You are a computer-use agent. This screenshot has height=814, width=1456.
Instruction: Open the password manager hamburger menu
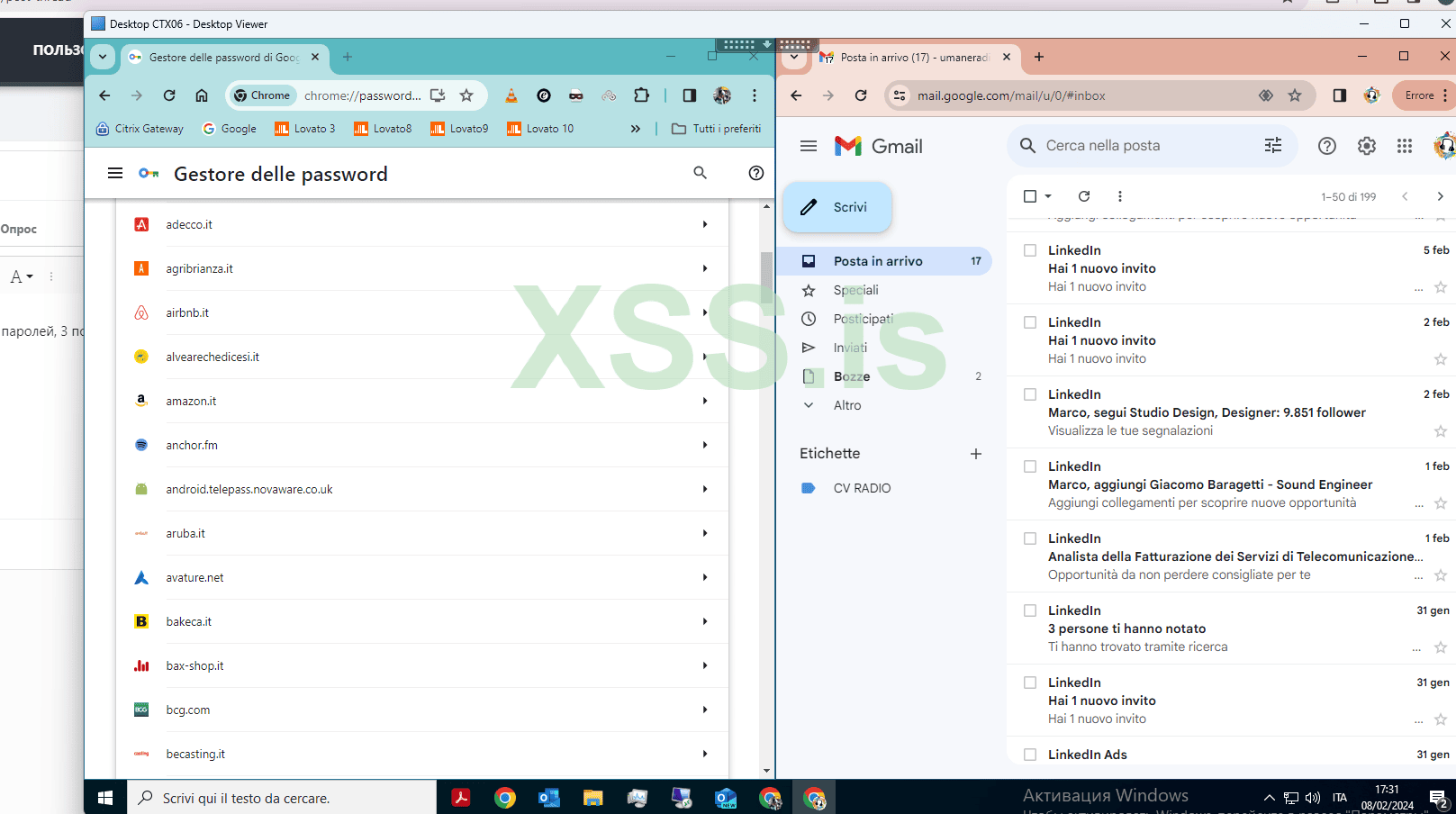point(115,173)
